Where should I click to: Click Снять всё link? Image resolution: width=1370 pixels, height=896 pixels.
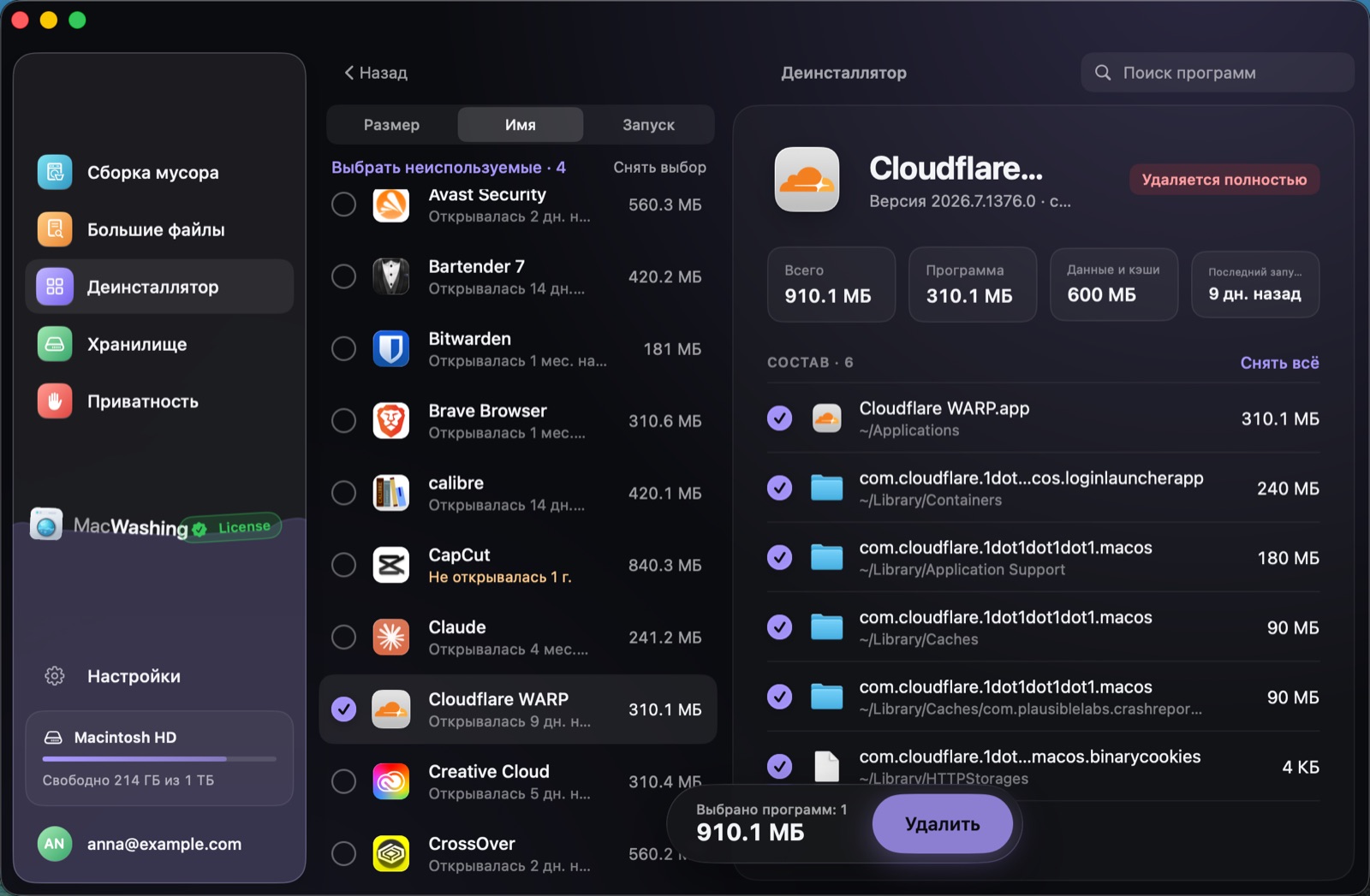(x=1279, y=363)
